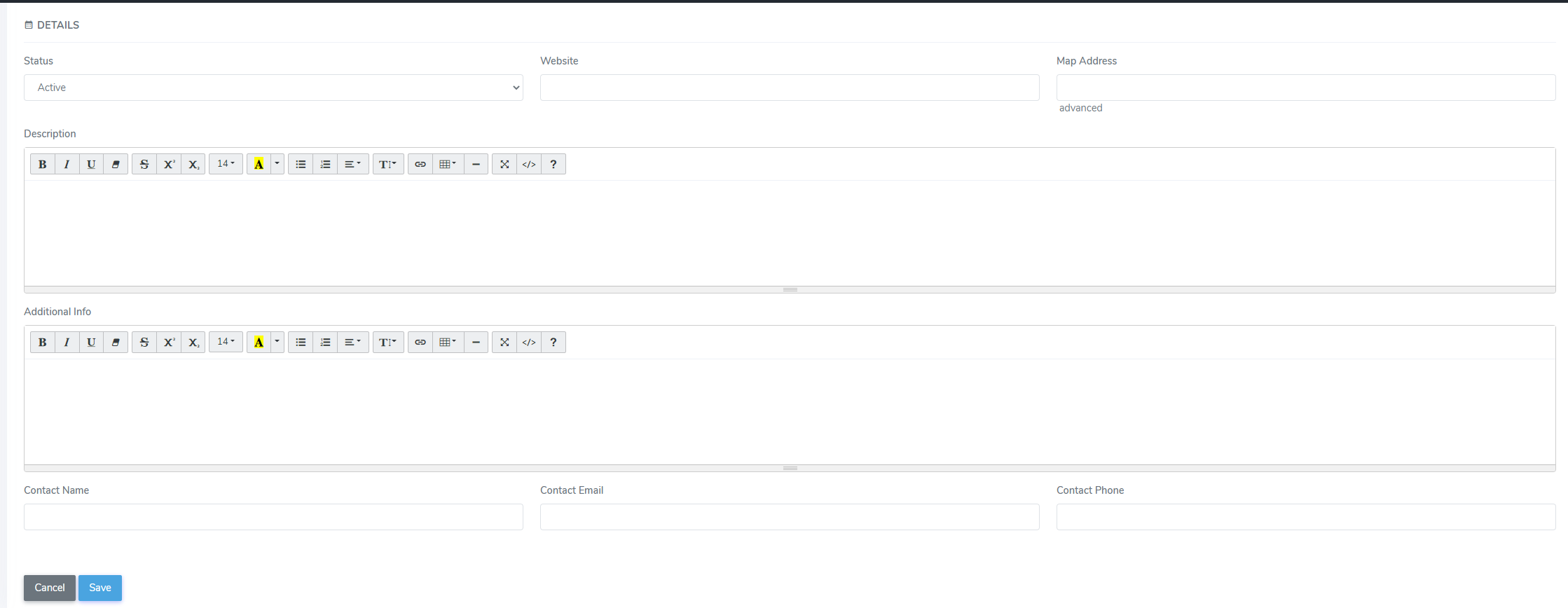Apply Superscript in Description editor toolbar
This screenshot has width=1568, height=608.
(x=169, y=164)
